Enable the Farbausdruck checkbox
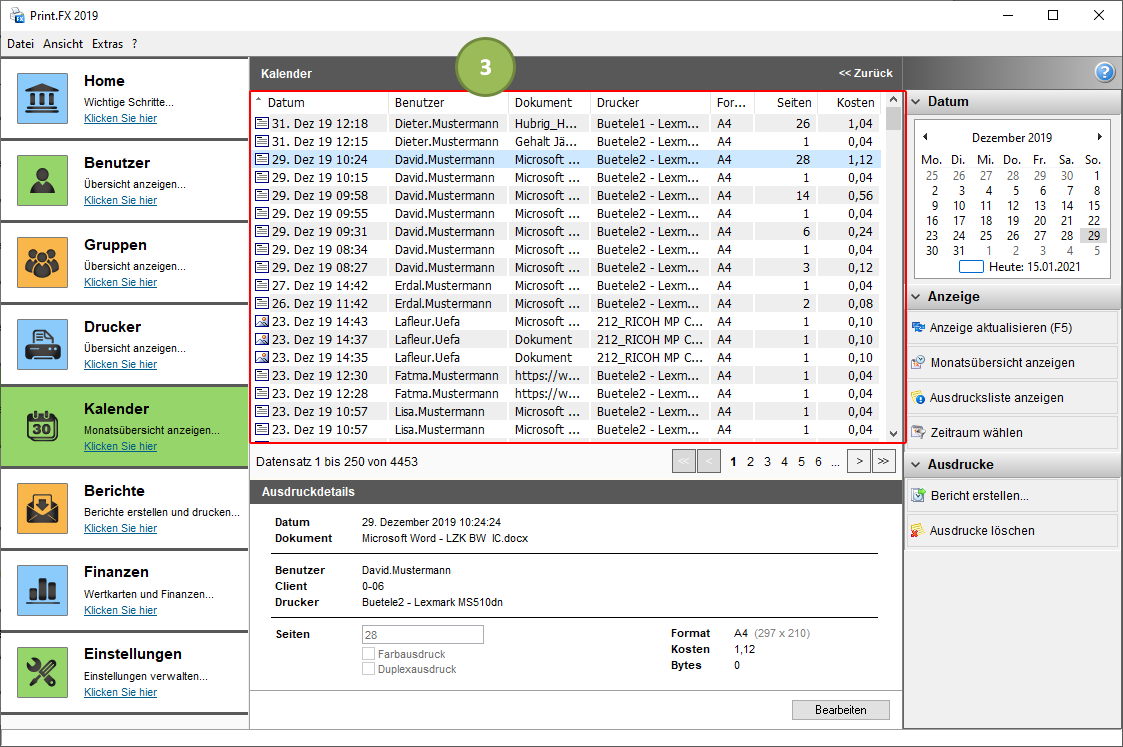The height and width of the screenshot is (747, 1123). [x=368, y=654]
